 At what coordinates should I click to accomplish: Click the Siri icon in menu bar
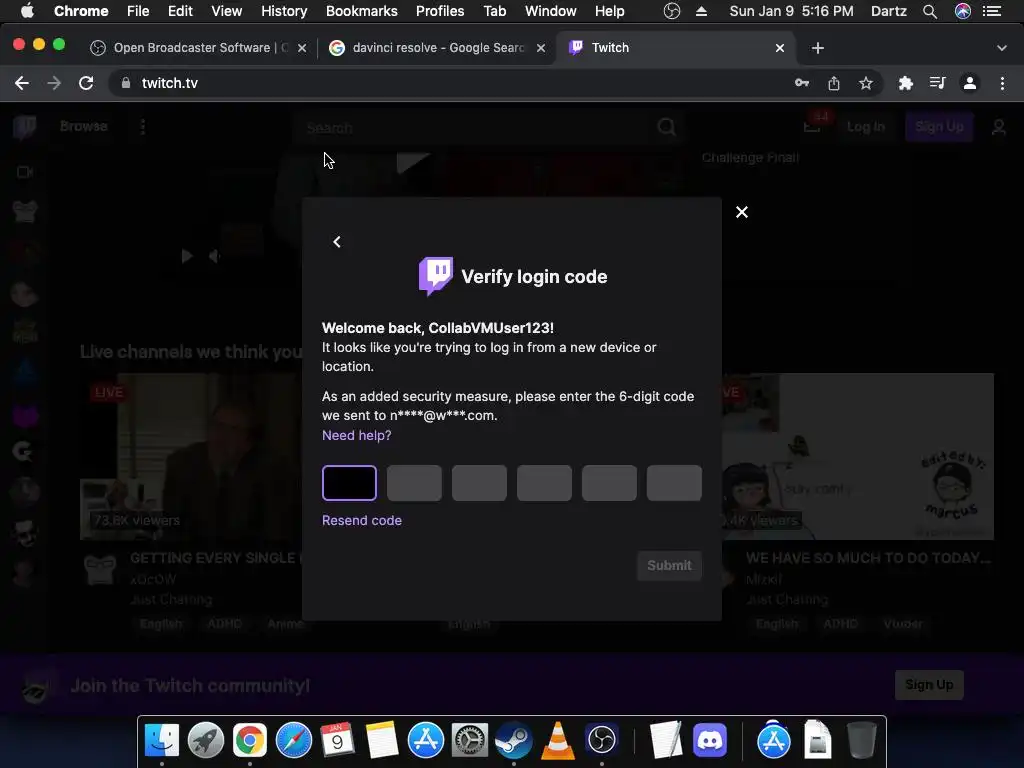(x=963, y=11)
